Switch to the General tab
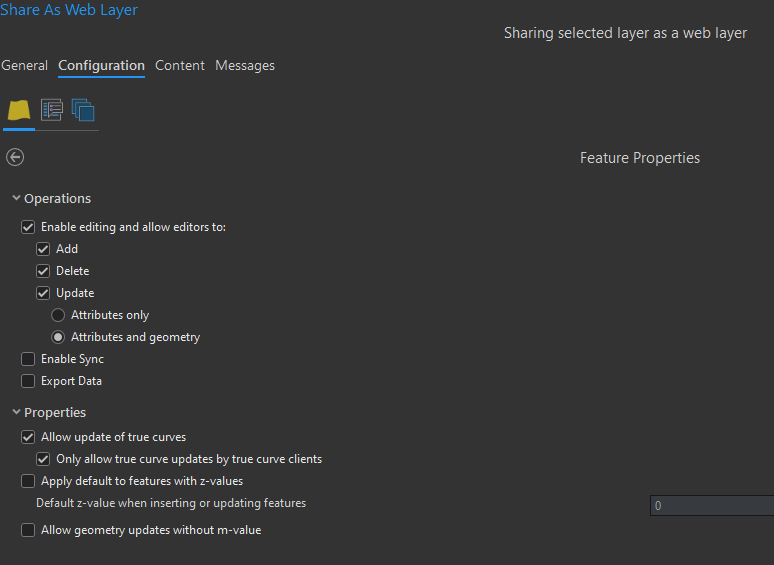Image resolution: width=774 pixels, height=565 pixels. tap(24, 65)
